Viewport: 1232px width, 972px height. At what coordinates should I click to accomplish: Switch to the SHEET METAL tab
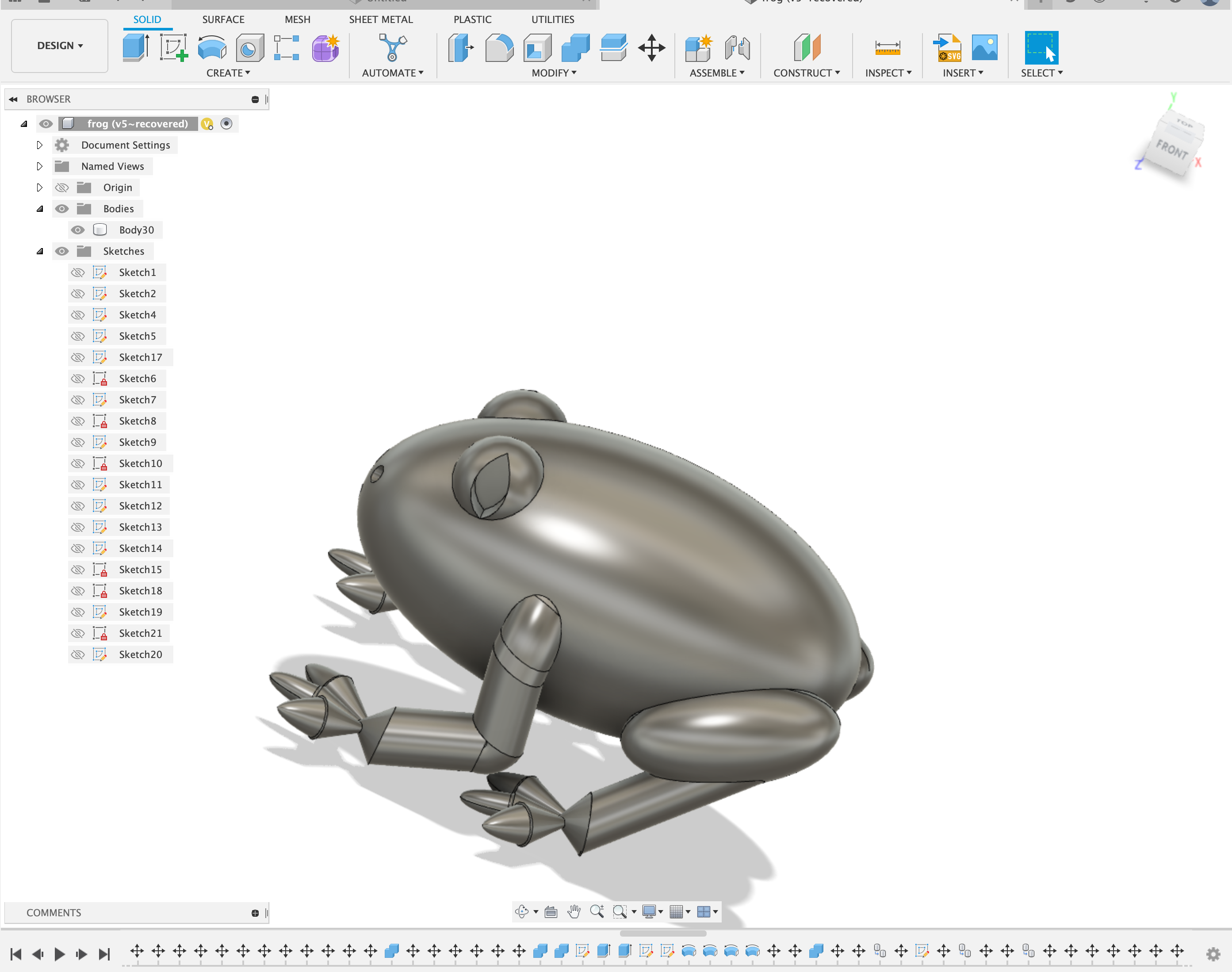click(381, 19)
